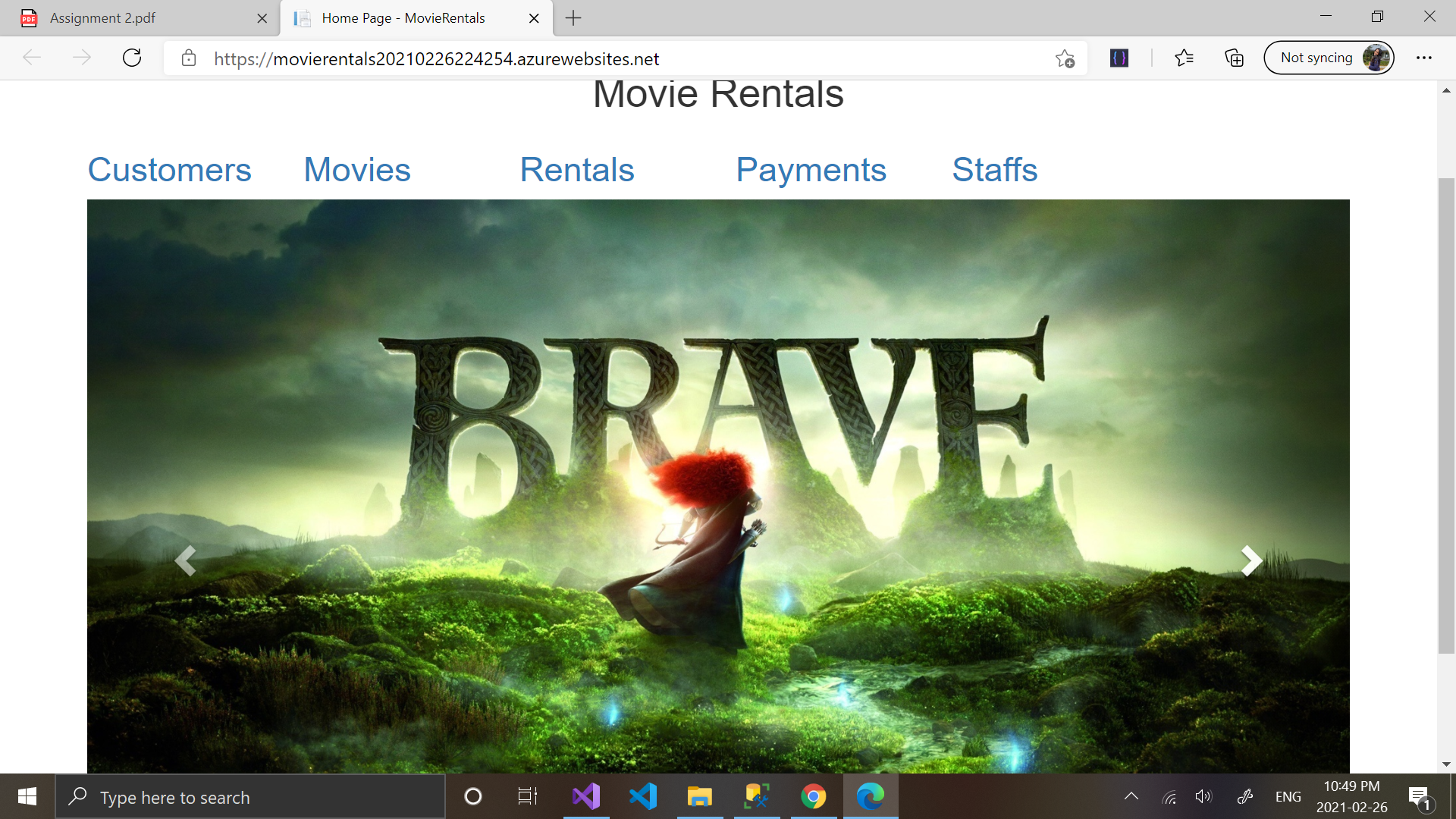Viewport: 1456px width, 819px height.
Task: Open the Favorites list icon
Action: point(1184,58)
